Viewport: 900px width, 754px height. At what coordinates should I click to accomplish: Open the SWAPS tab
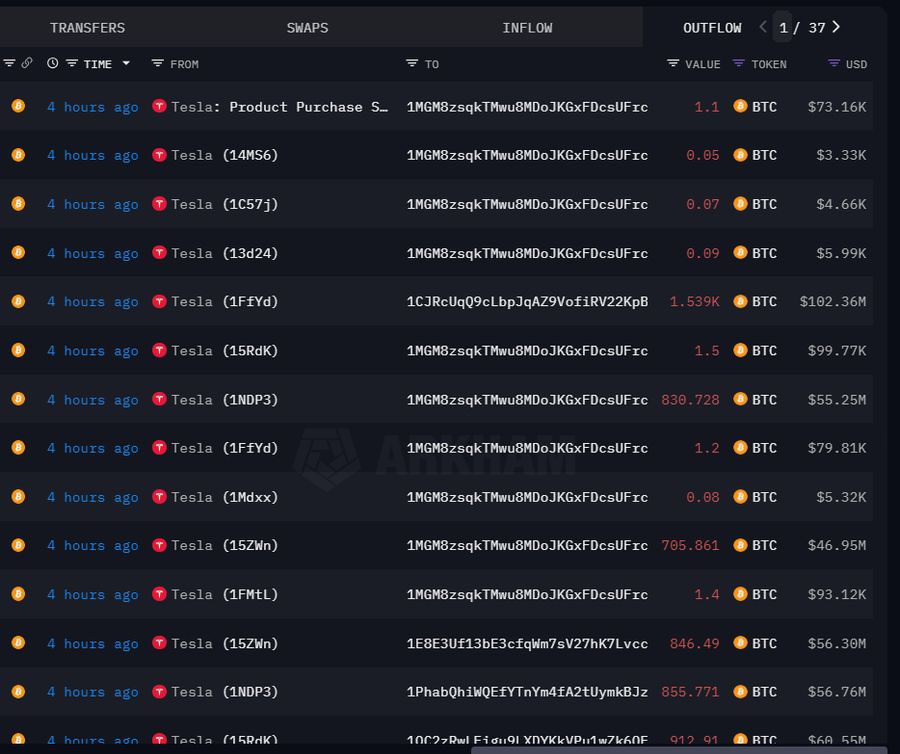[307, 27]
